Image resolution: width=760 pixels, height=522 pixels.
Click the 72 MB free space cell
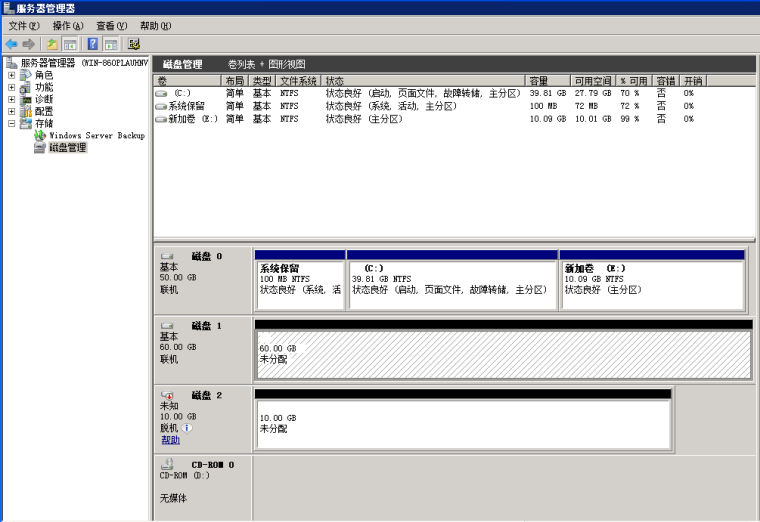pos(586,106)
